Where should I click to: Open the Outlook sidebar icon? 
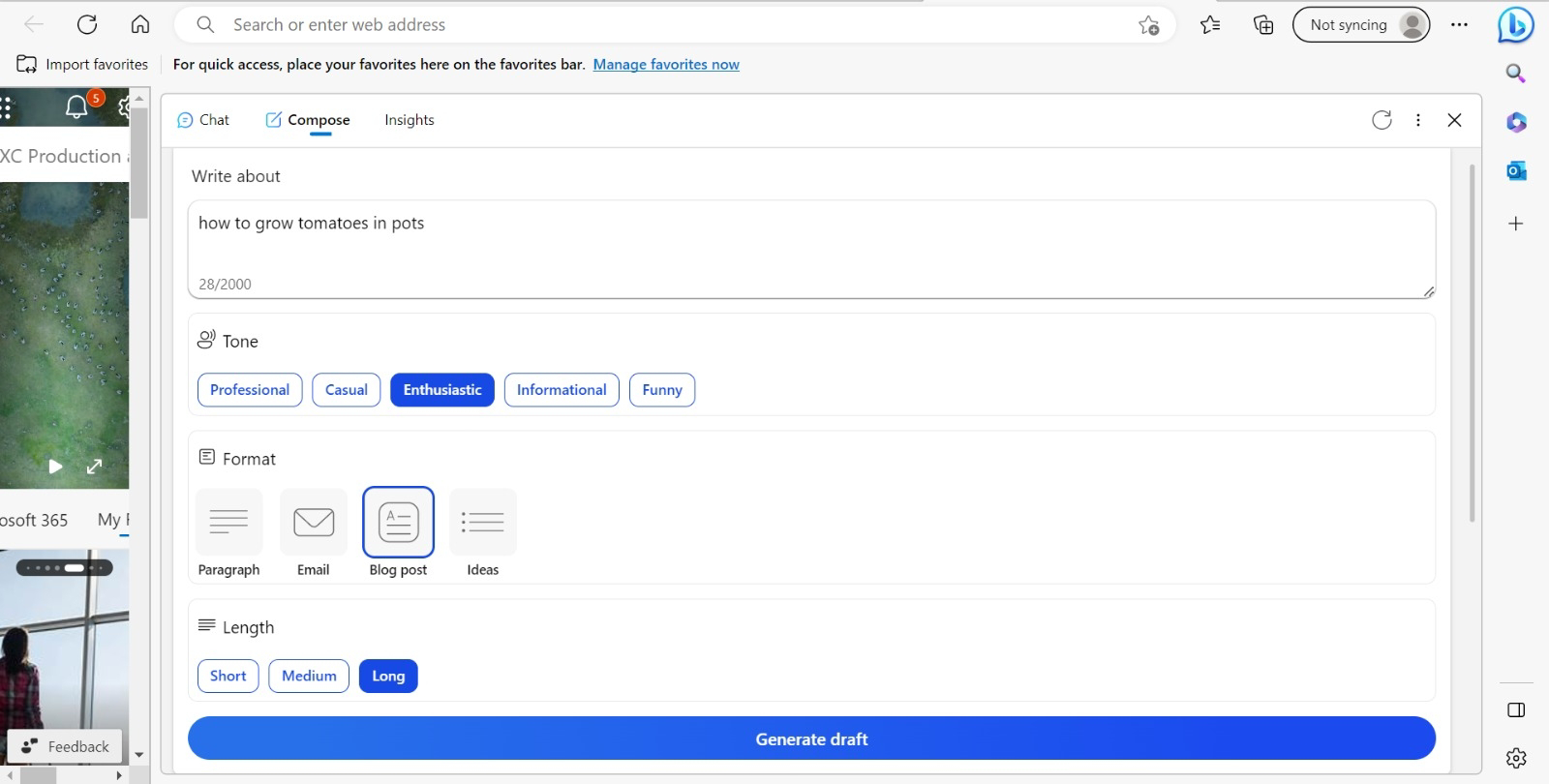[x=1516, y=171]
